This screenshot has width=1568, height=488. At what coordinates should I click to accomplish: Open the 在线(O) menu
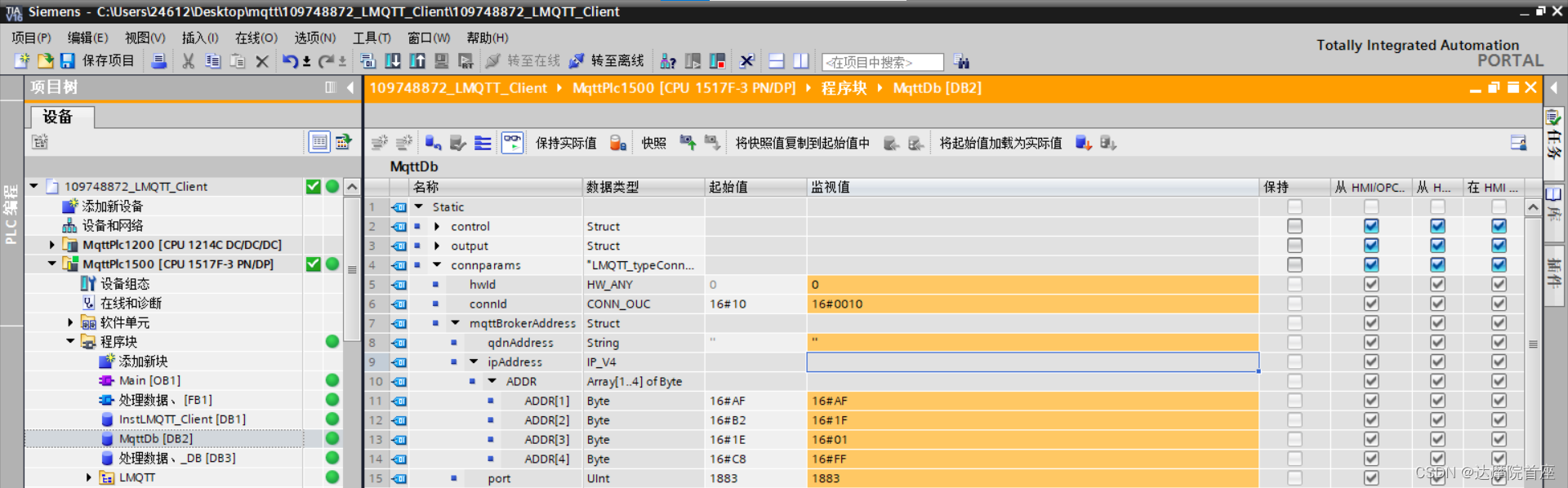[x=256, y=38]
